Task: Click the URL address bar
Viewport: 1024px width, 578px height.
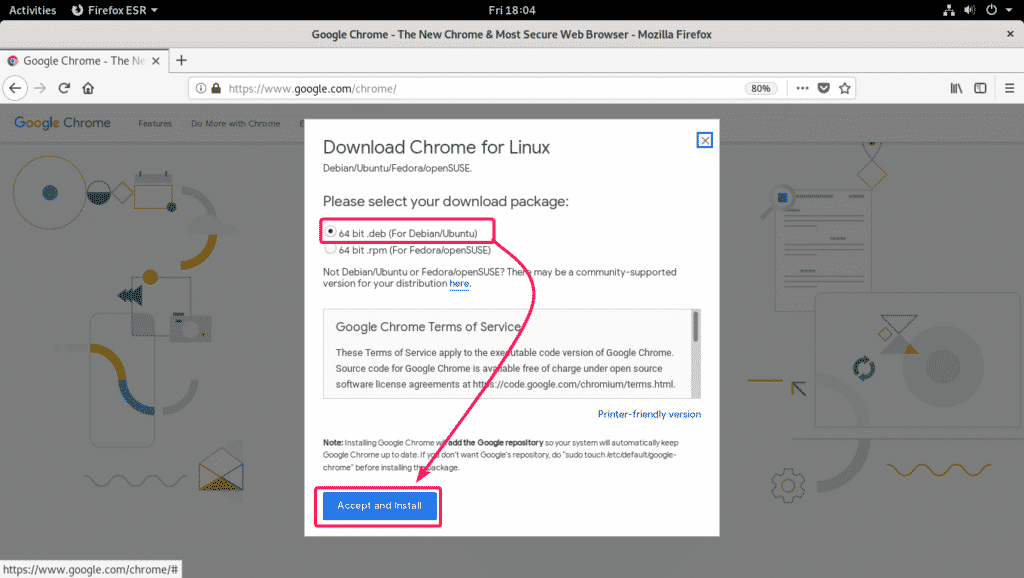Action: pyautogui.click(x=480, y=88)
